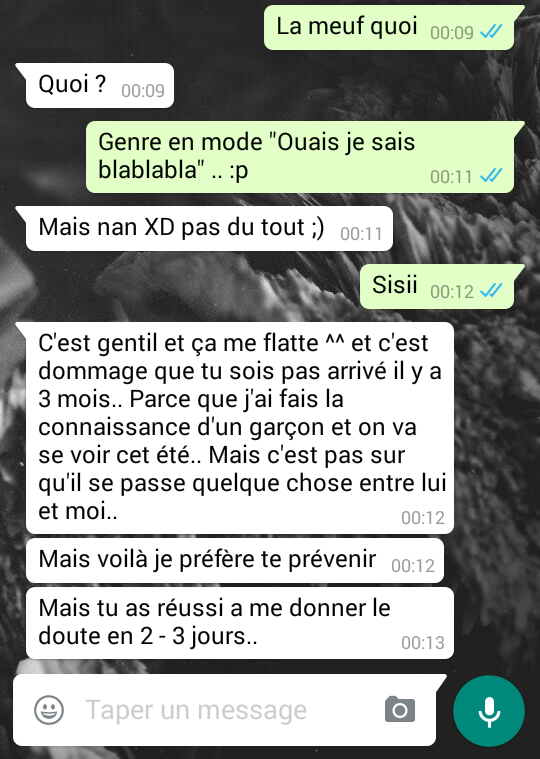Screen dimensions: 540x759
Task: Tap the 00:09 timestamp beside 'Quoi ?'
Action: (x=143, y=91)
